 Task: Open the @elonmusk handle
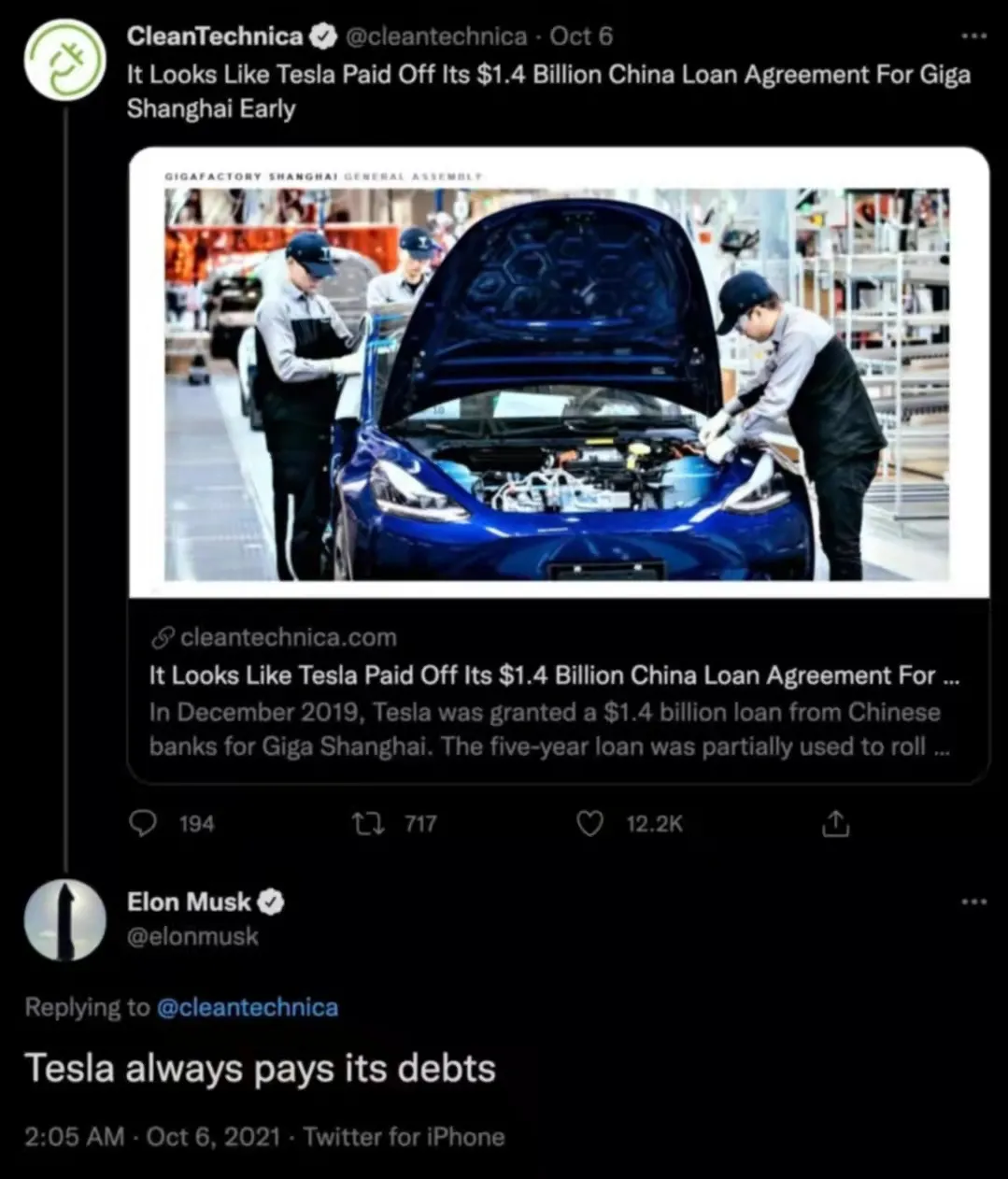(x=192, y=936)
